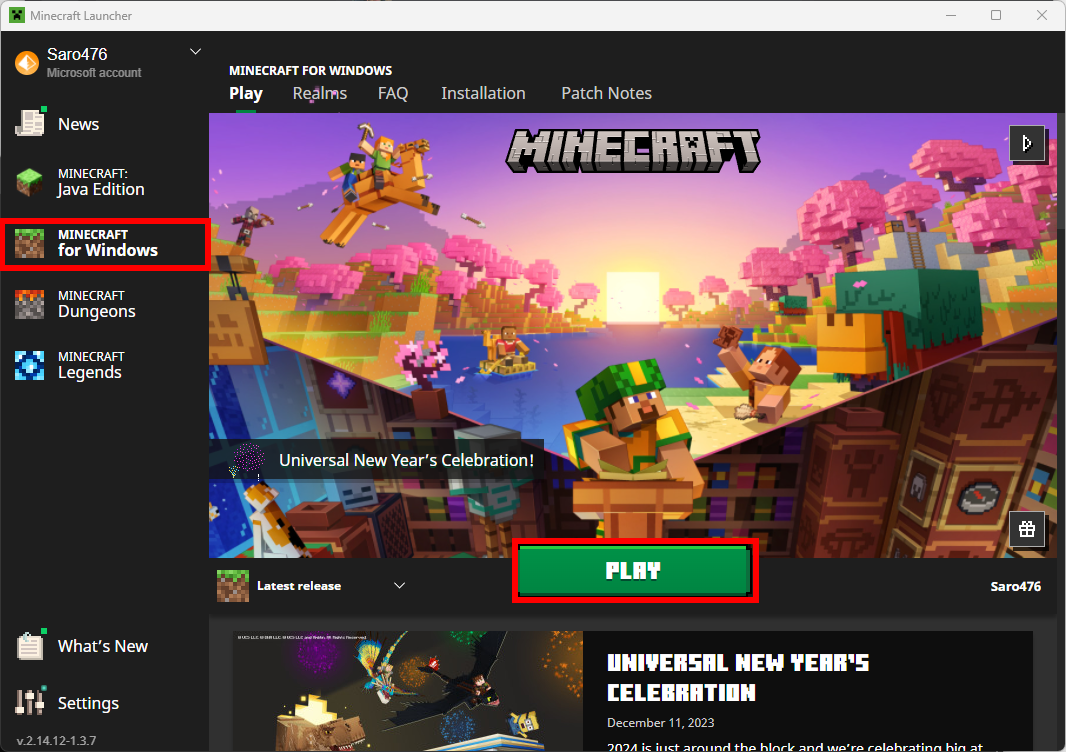1066x752 pixels.
Task: Expand the Saro476 account dropdown chevron
Action: [195, 52]
